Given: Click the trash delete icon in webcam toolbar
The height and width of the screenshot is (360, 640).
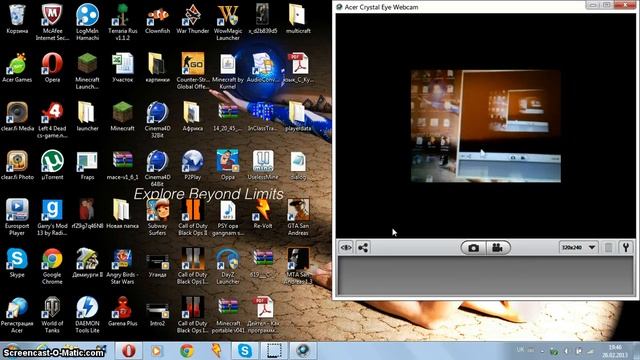Looking at the screenshot, I should click(608, 247).
